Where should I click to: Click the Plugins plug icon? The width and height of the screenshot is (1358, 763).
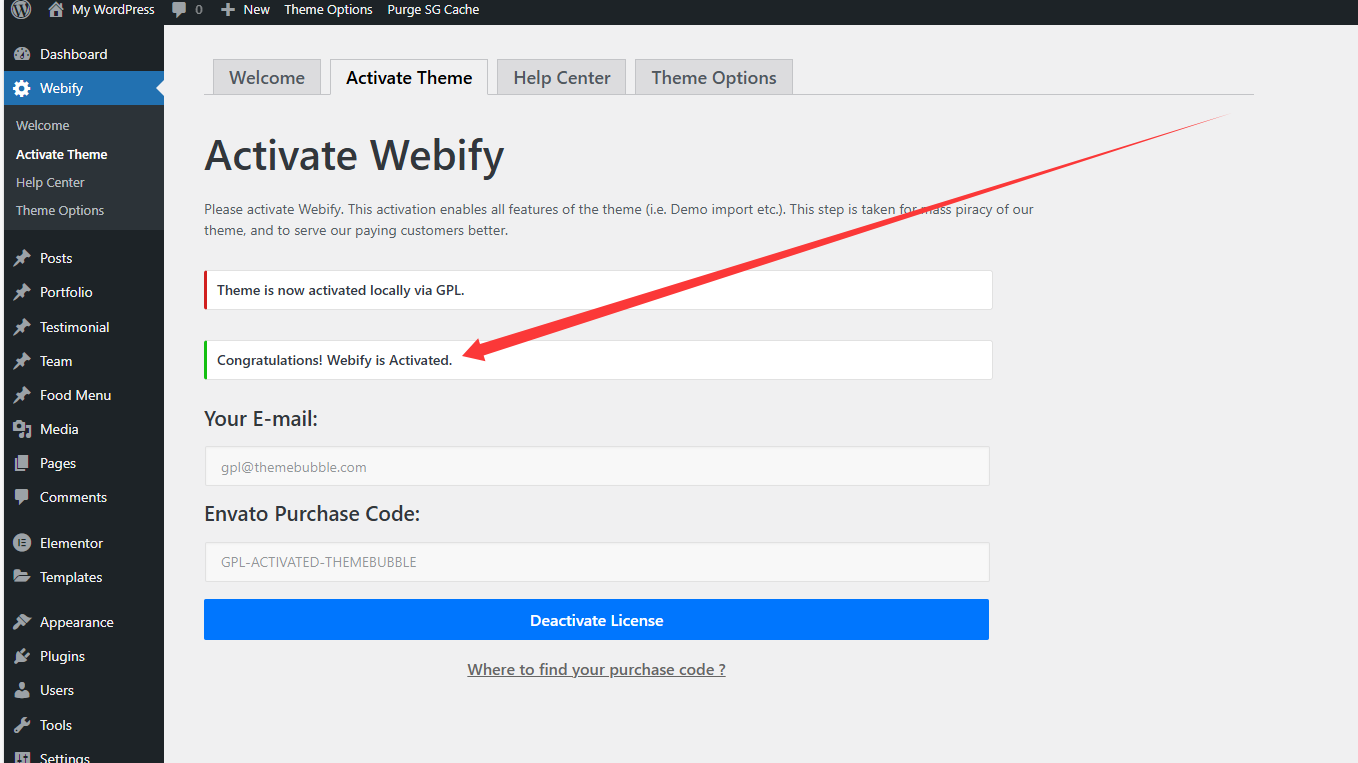[22, 656]
